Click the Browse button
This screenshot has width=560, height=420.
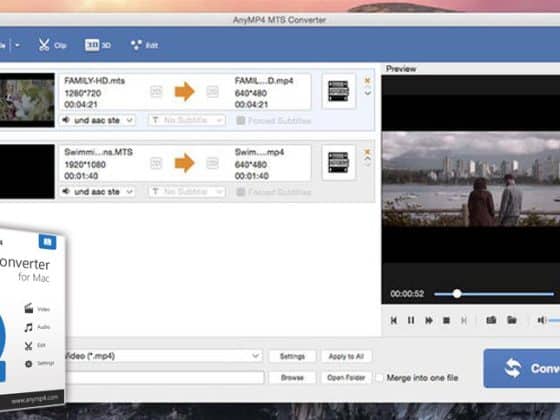292,378
